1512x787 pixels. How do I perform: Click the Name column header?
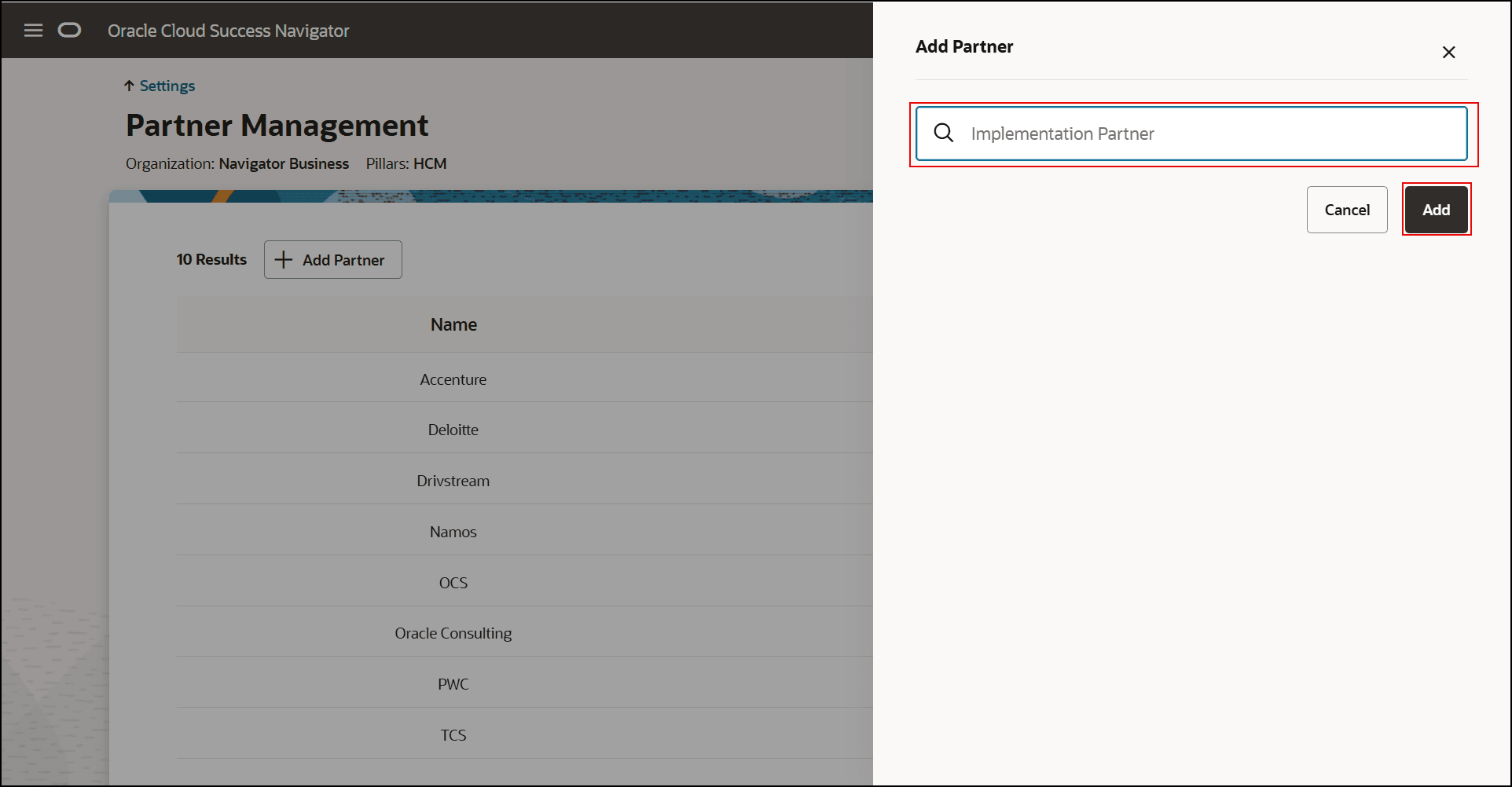click(453, 324)
